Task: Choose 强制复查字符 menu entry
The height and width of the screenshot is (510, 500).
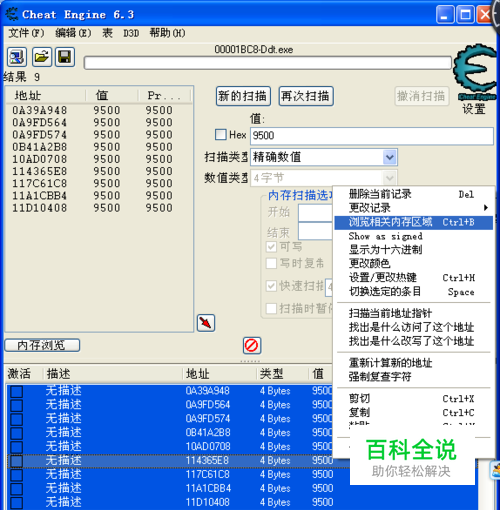Action: [x=413, y=377]
